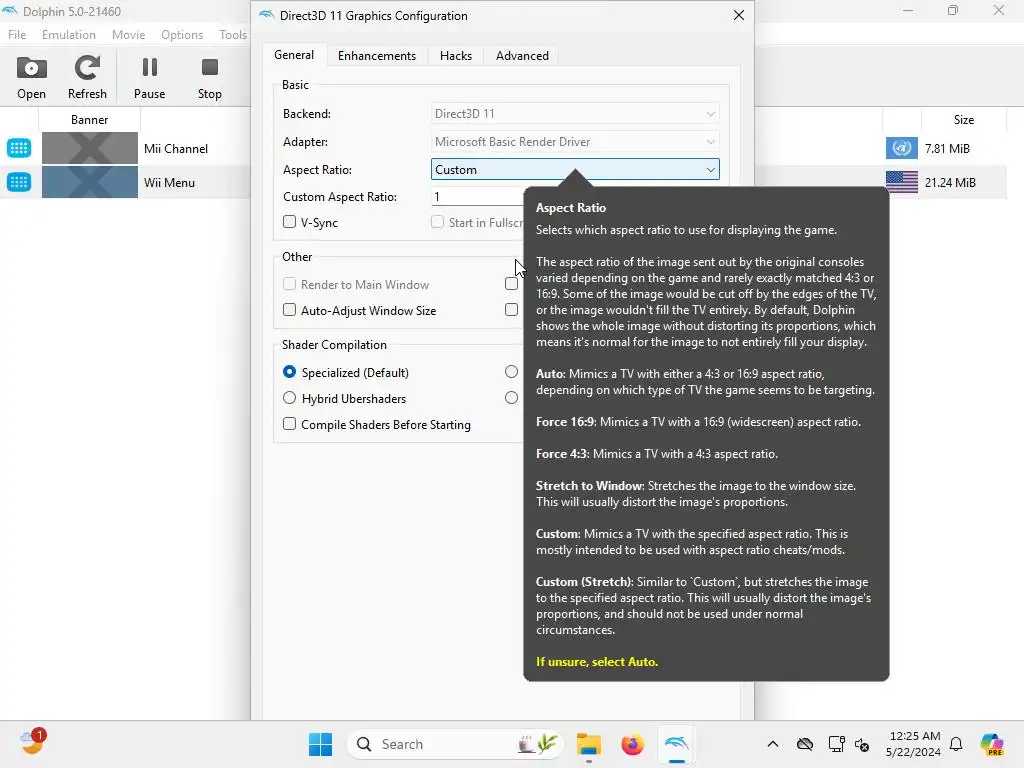Enable Auto-Adjust Window Size
This screenshot has width=1024, height=768.
click(x=289, y=310)
